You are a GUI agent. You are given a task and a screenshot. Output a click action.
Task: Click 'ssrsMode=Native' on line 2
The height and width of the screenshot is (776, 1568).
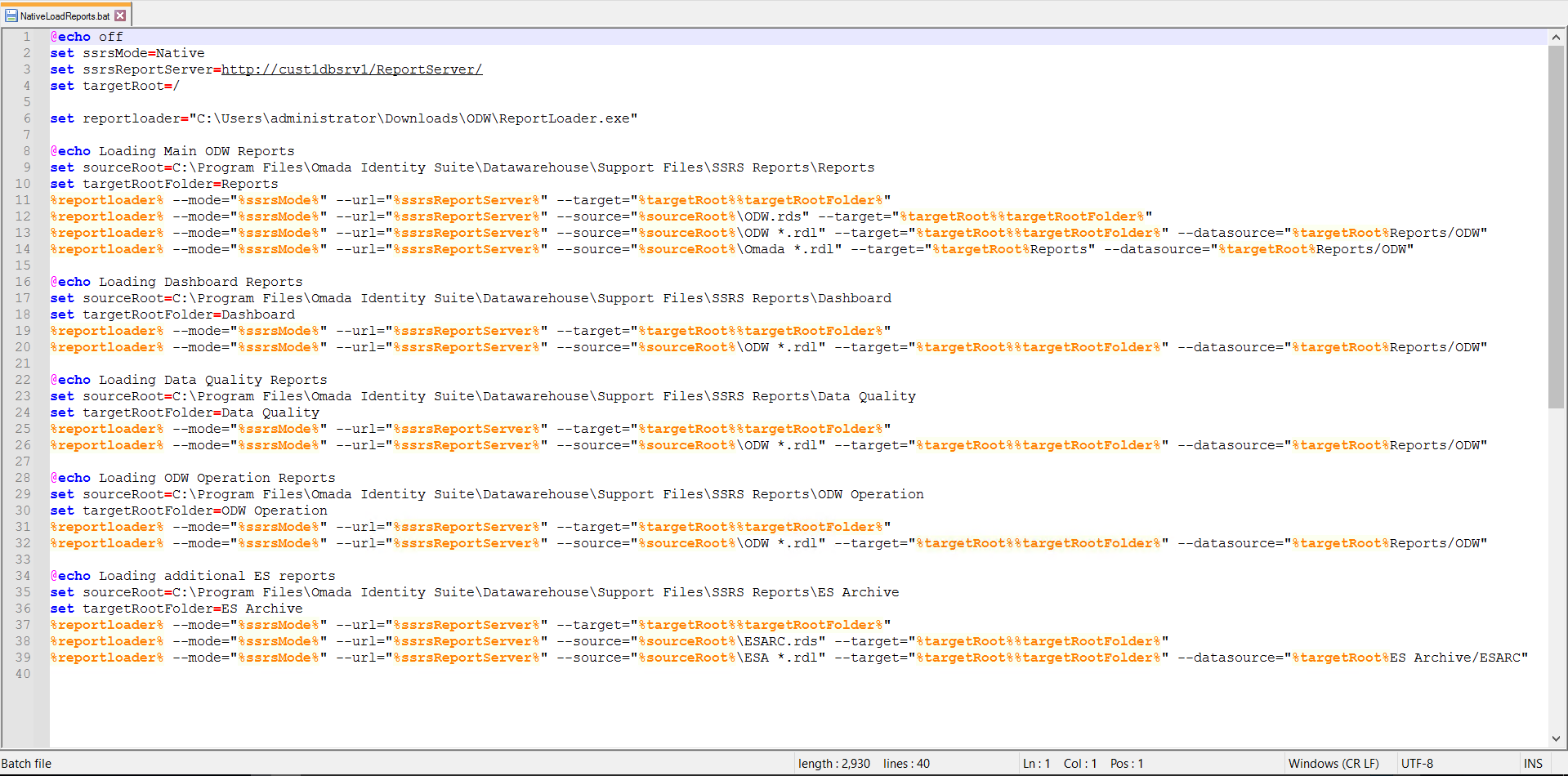(x=144, y=53)
